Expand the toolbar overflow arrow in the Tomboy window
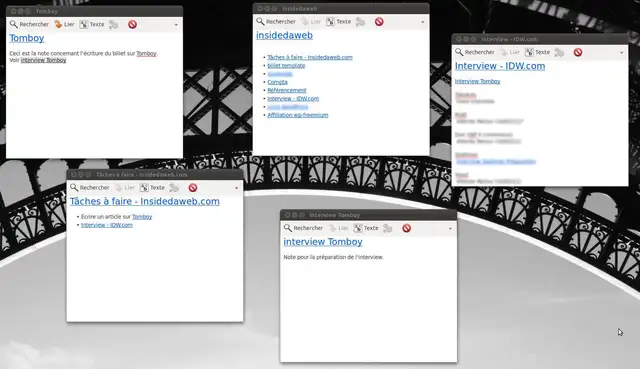Viewport: 640px width, 369px height. pos(176,25)
